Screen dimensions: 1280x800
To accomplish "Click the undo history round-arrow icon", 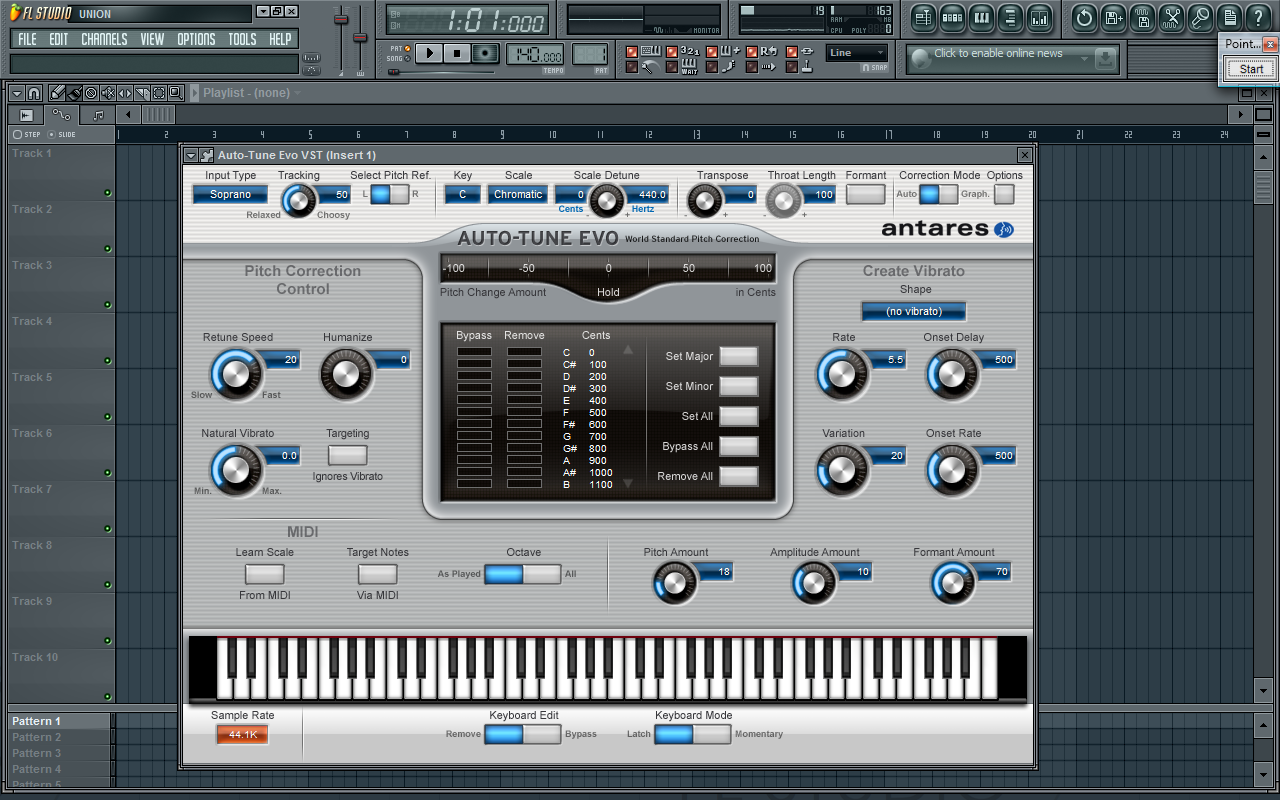I will tap(1084, 17).
